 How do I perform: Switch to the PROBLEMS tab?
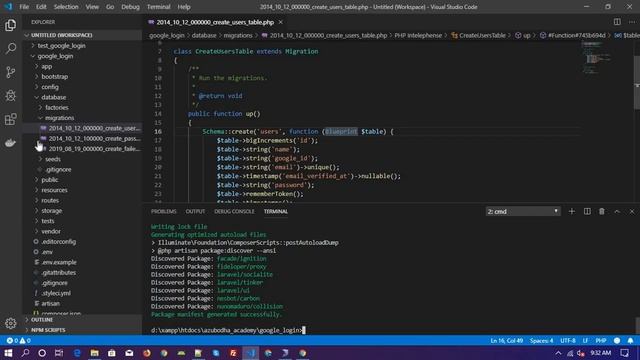[x=164, y=211]
